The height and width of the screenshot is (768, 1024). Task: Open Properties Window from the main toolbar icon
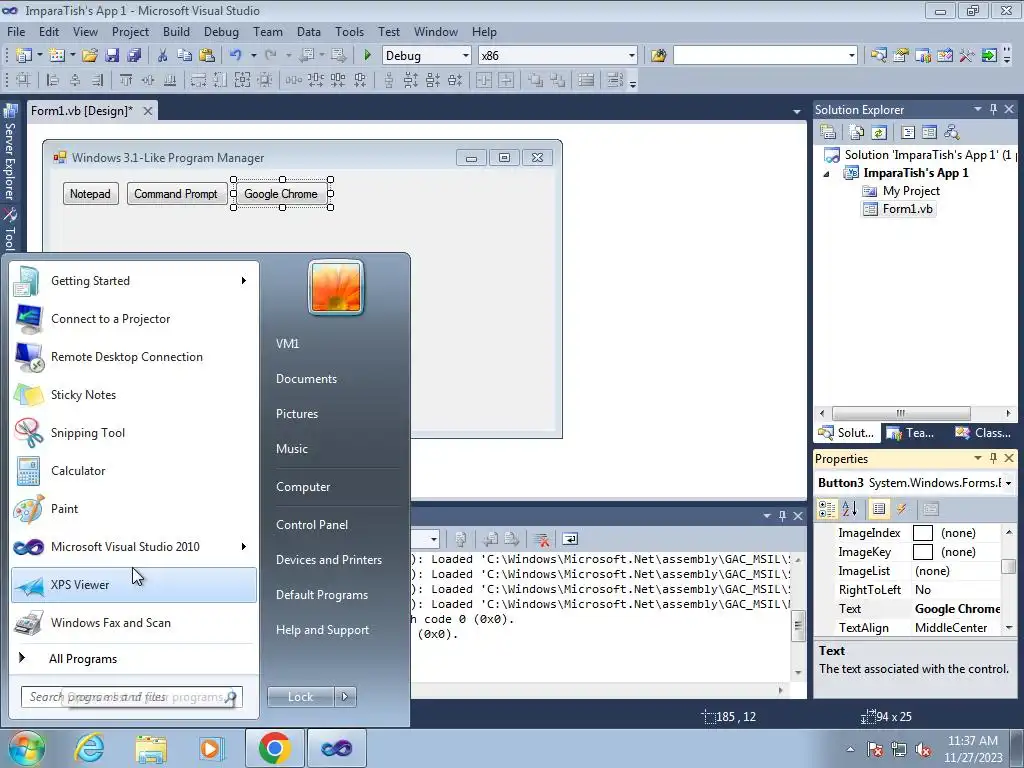point(901,56)
